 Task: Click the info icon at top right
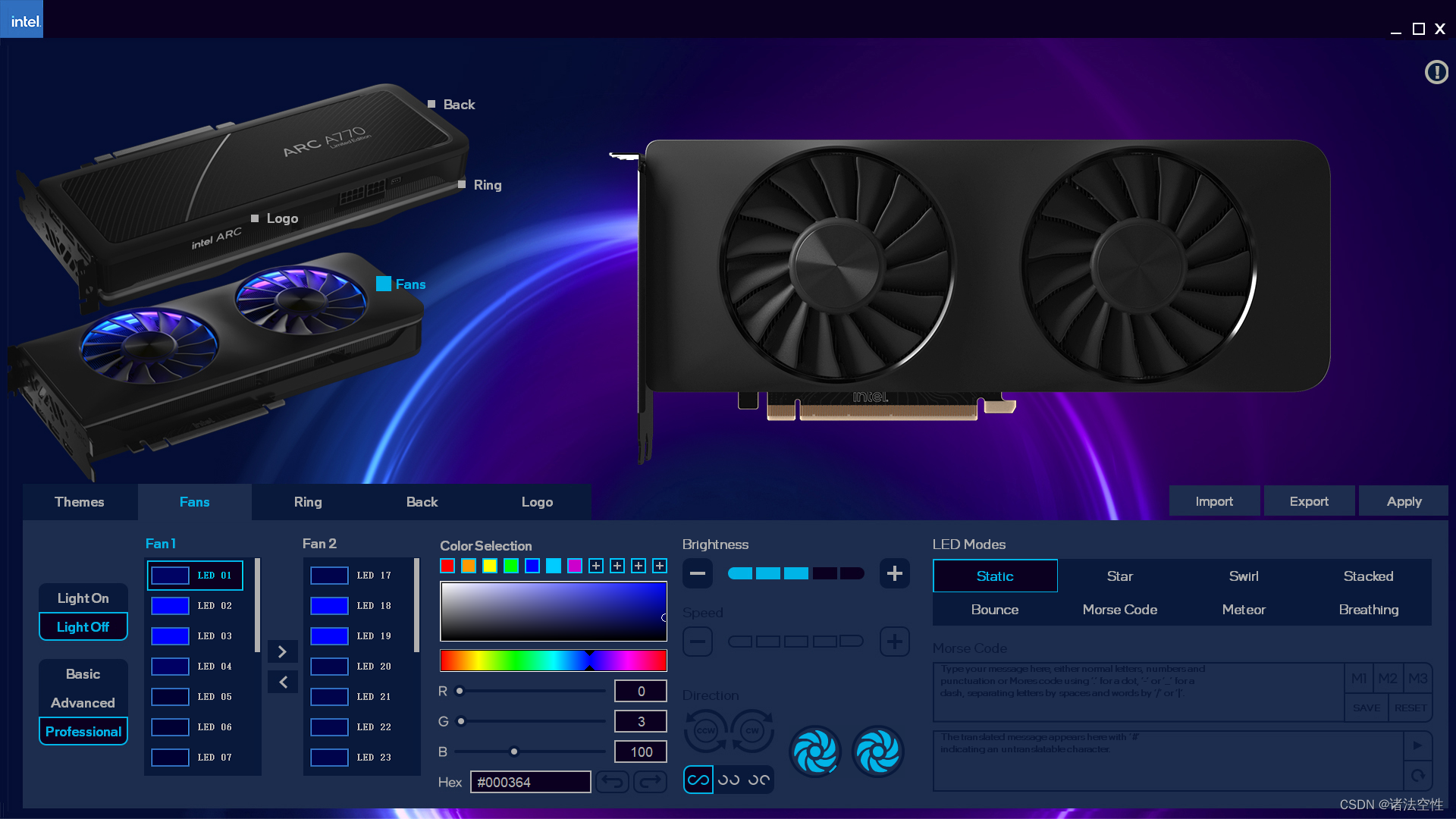pos(1436,73)
